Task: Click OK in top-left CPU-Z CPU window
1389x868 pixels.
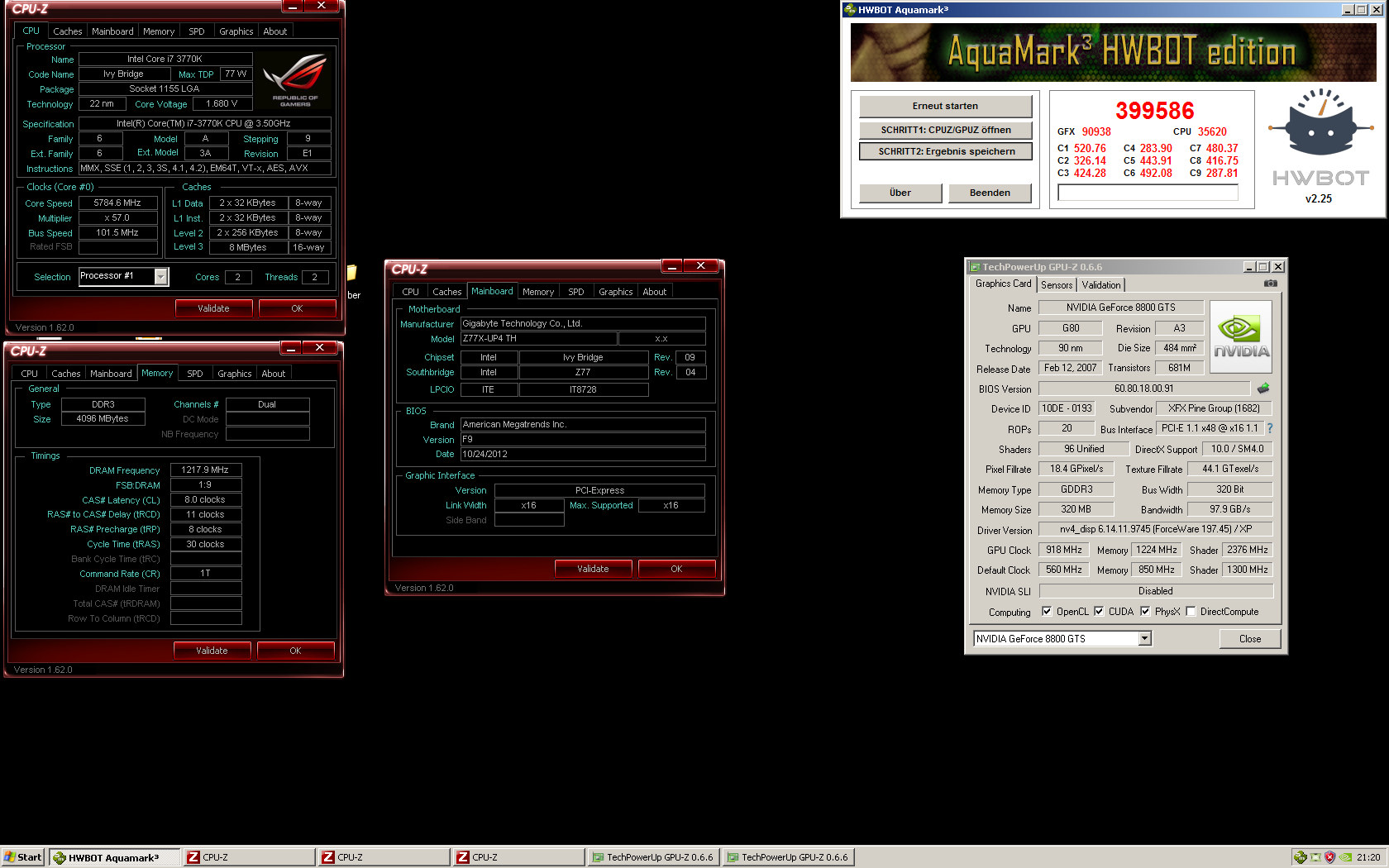Action: pyautogui.click(x=297, y=308)
